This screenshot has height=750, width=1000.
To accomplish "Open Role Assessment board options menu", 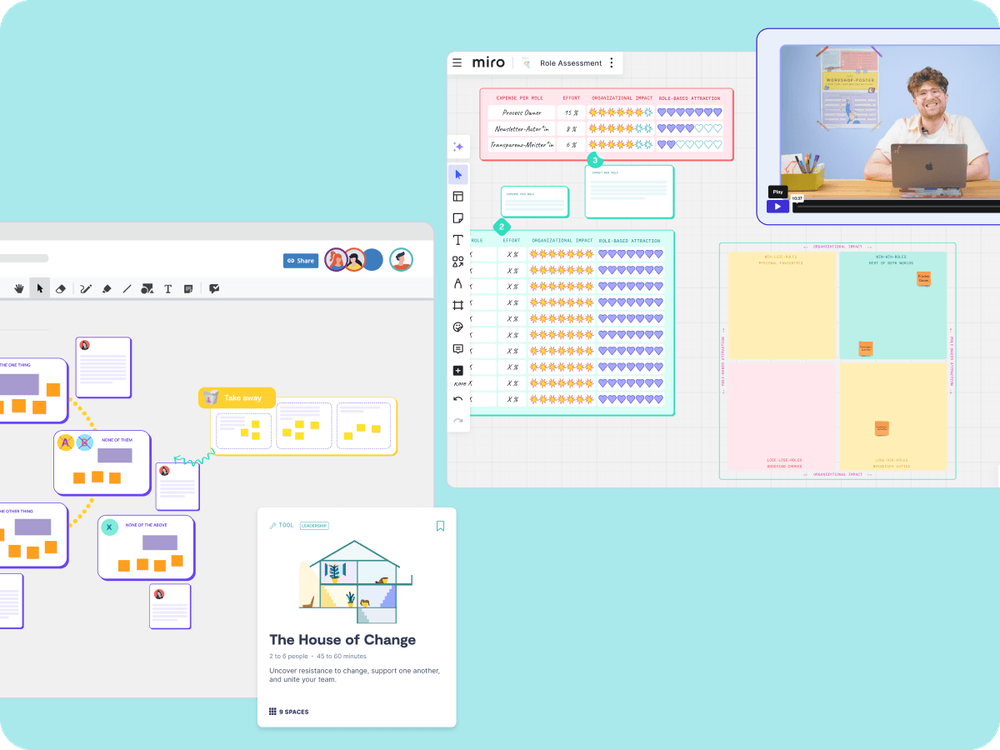I will 612,63.
